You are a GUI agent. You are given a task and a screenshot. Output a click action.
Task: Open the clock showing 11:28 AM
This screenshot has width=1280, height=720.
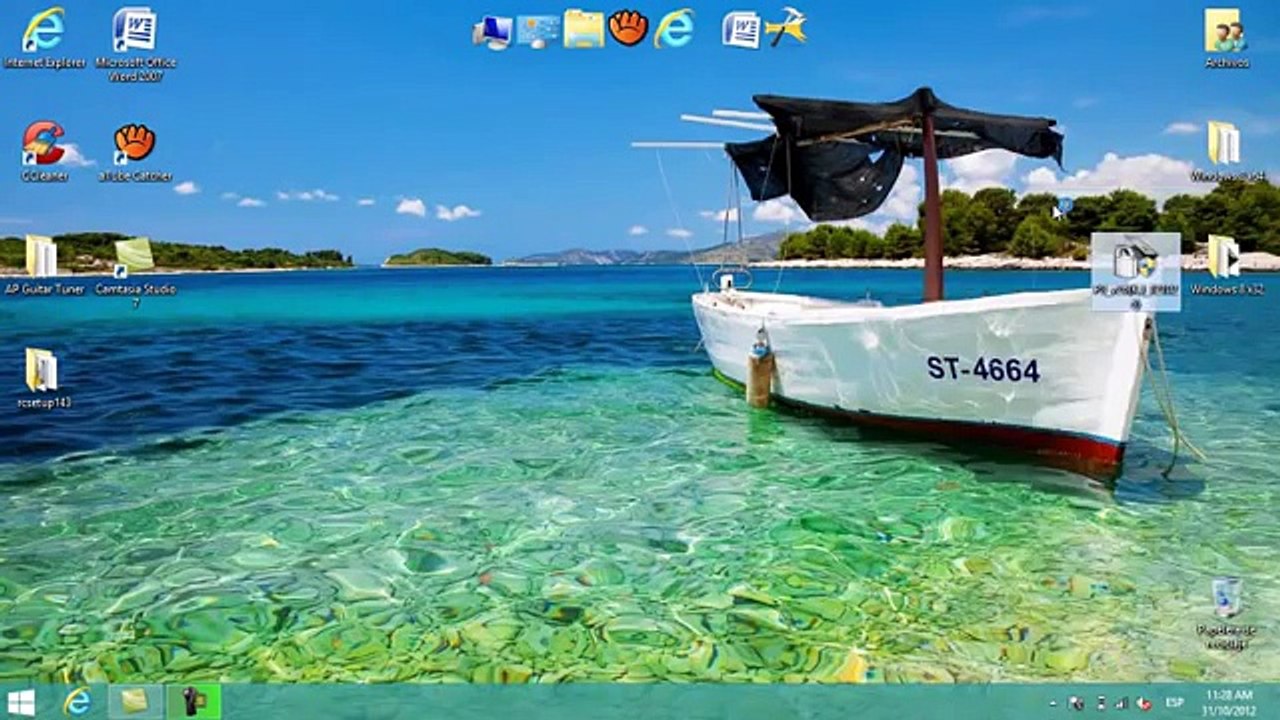click(1229, 701)
